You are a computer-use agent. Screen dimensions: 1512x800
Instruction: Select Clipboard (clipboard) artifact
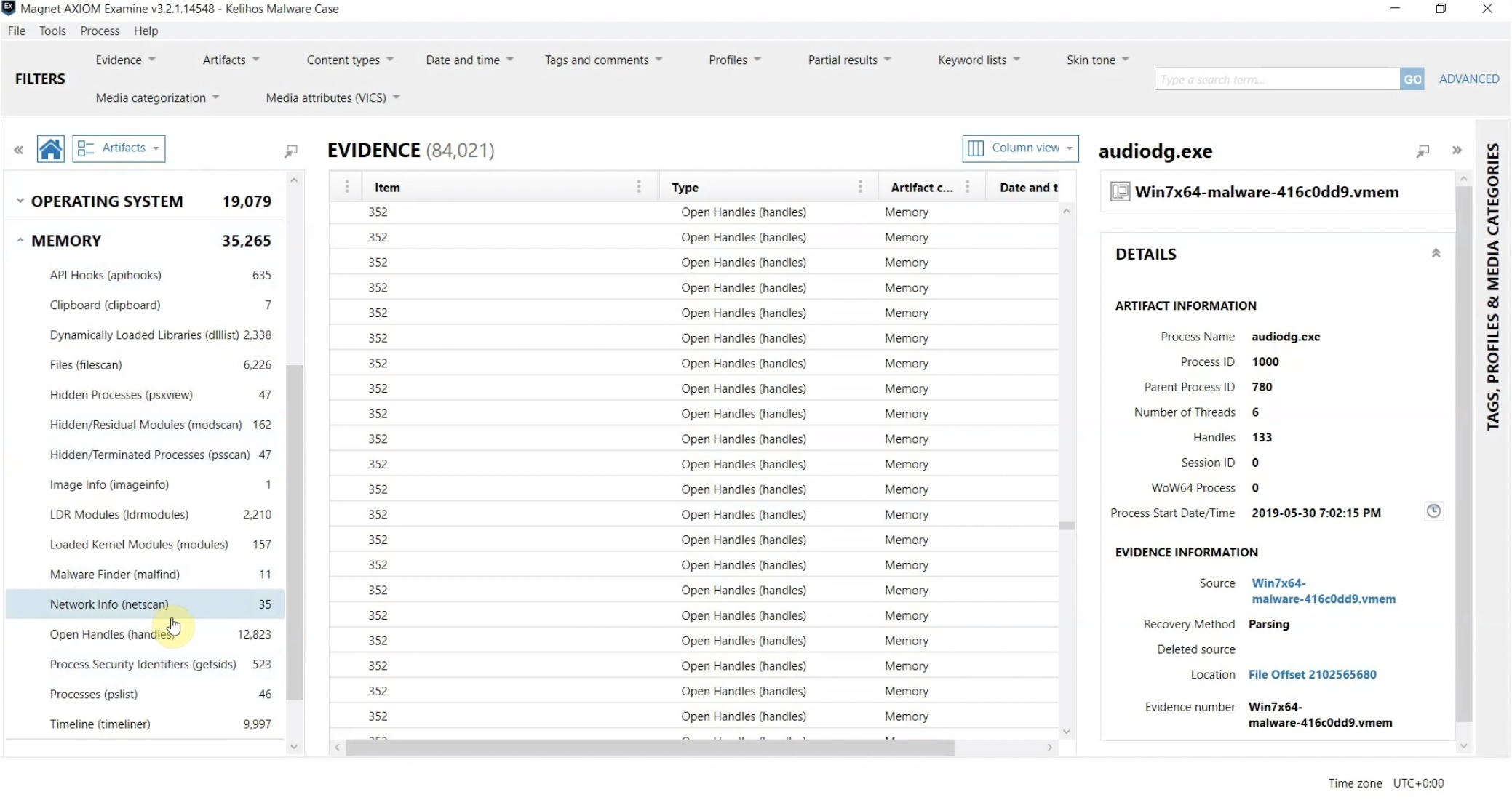[x=145, y=305]
